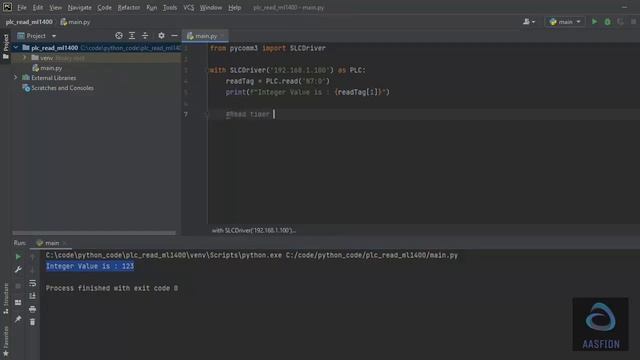Screen dimensions: 640x360
Task: Open the Run menu
Action: click(x=151, y=7)
